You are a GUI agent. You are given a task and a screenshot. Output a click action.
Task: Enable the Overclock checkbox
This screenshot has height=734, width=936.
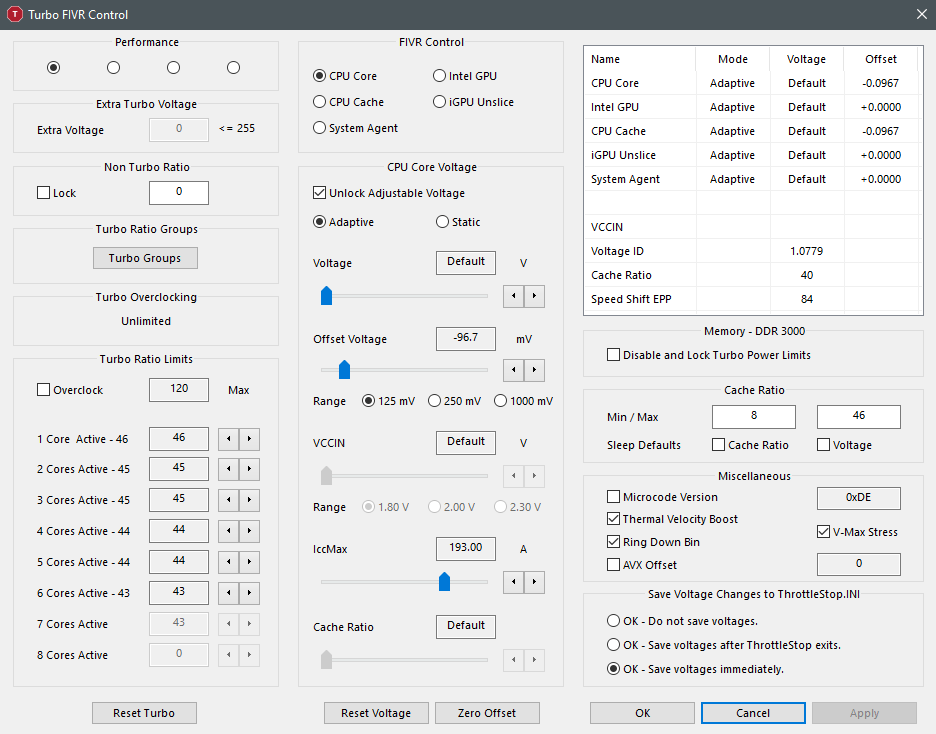44,390
